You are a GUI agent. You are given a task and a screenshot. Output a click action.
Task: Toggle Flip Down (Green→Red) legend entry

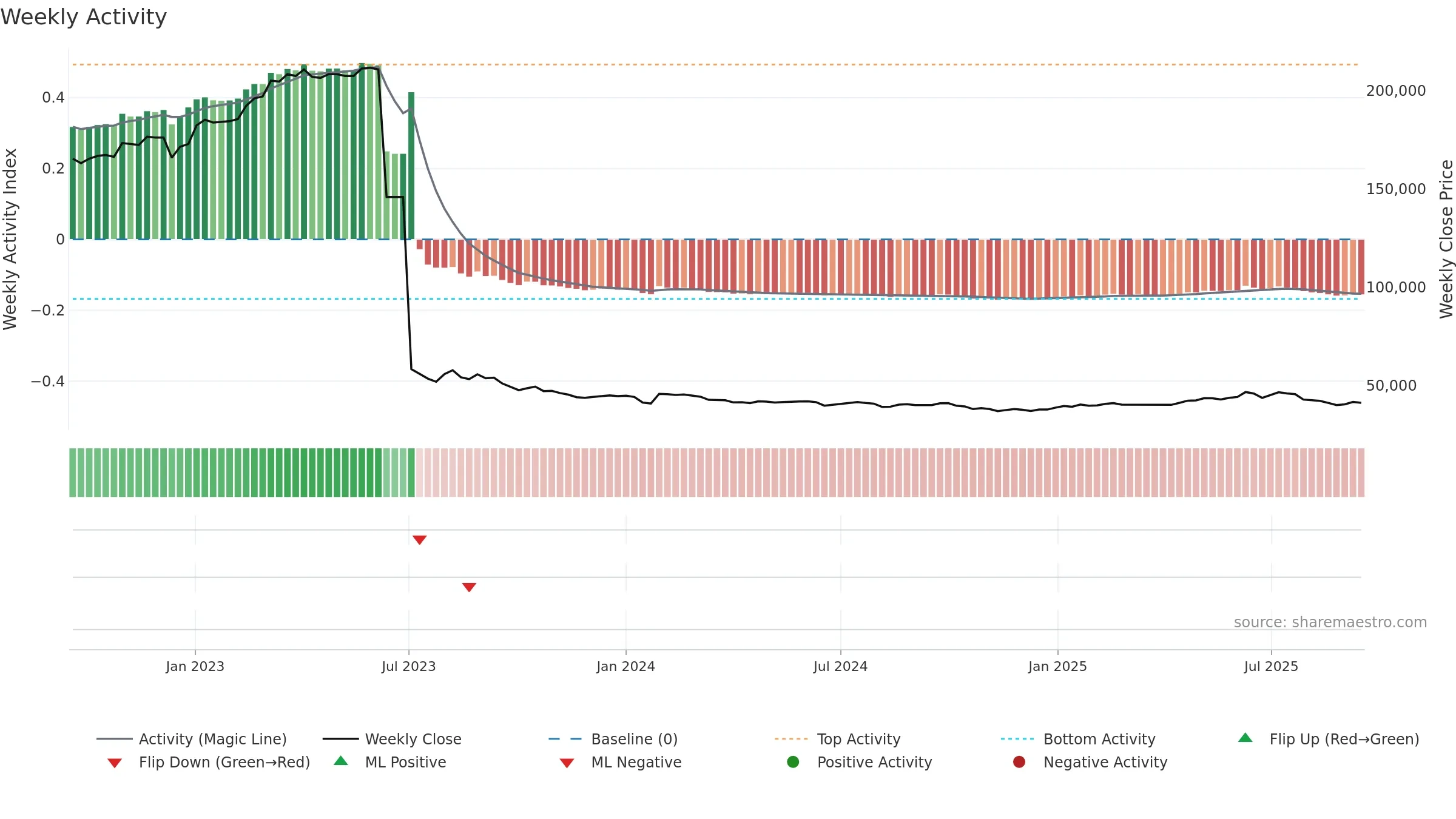click(x=208, y=762)
